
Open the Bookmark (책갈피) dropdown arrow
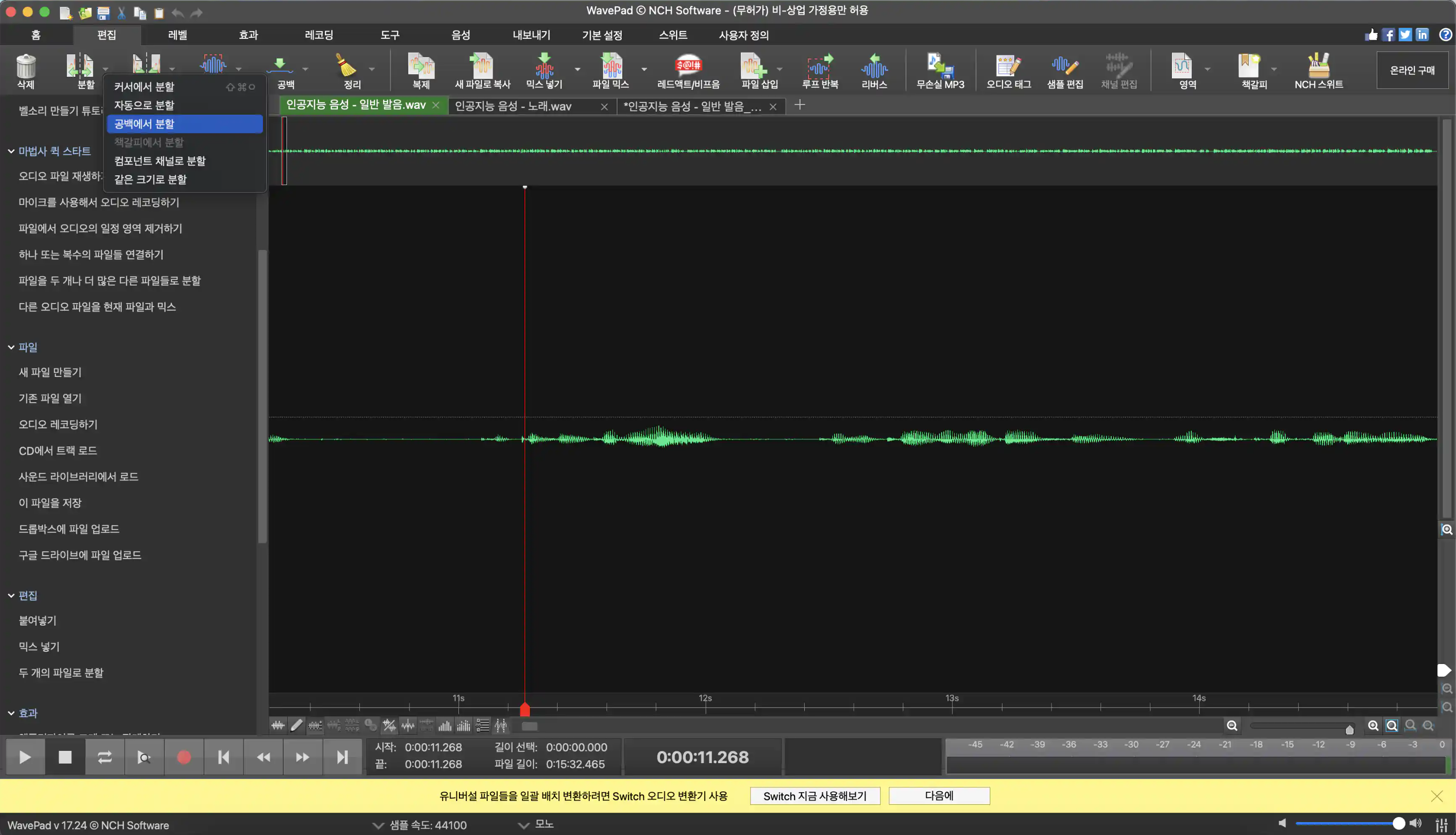(x=1274, y=69)
